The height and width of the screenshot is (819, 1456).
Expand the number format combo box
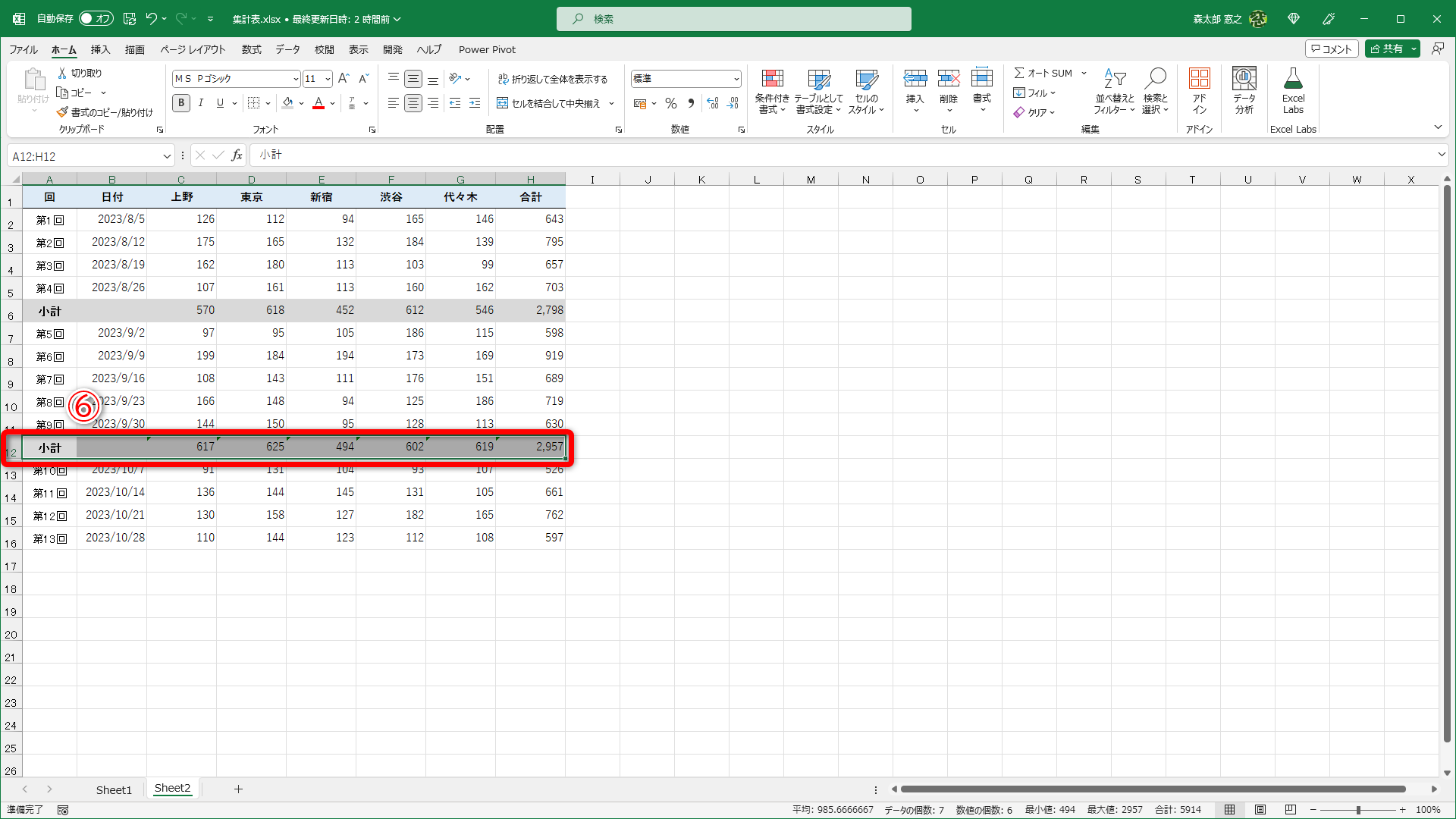pyautogui.click(x=736, y=79)
